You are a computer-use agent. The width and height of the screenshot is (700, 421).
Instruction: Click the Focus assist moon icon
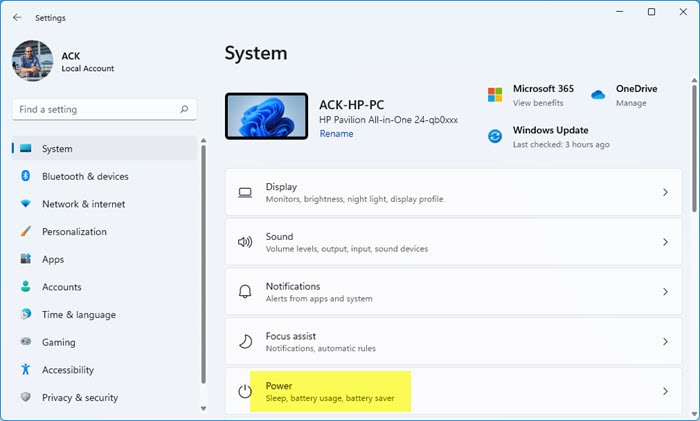pos(245,342)
